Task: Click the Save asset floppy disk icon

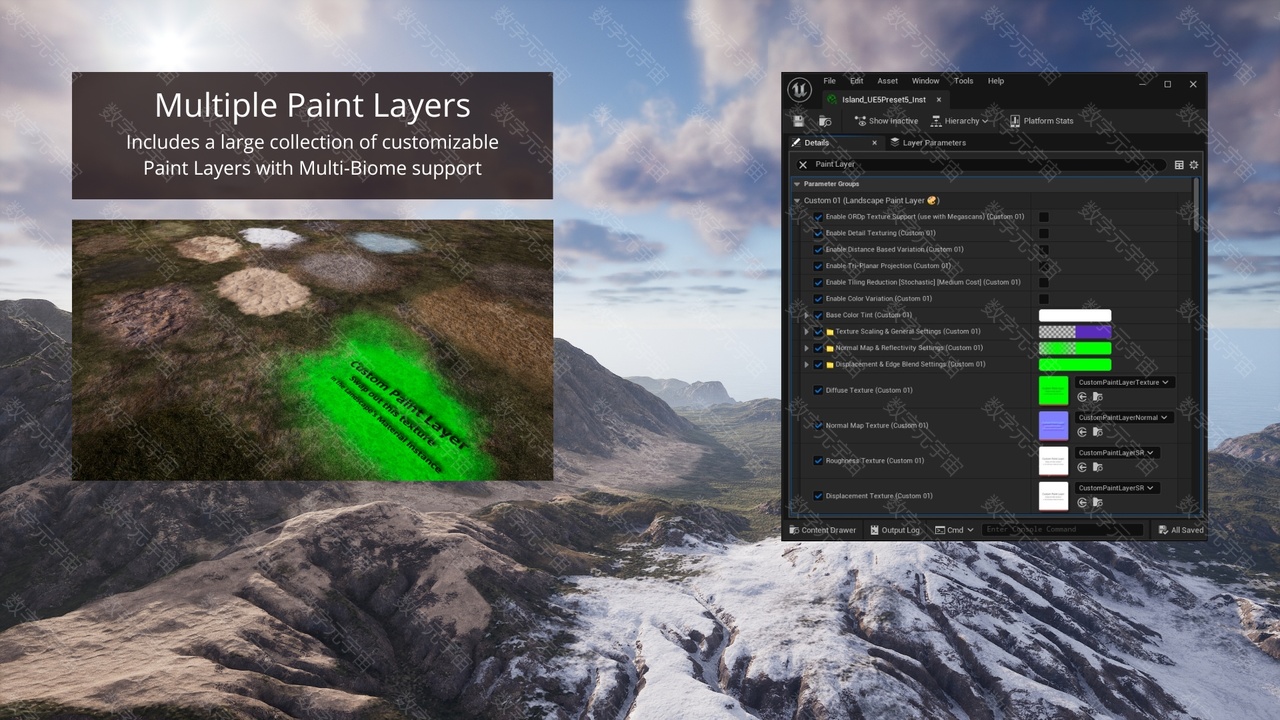Action: tap(798, 121)
